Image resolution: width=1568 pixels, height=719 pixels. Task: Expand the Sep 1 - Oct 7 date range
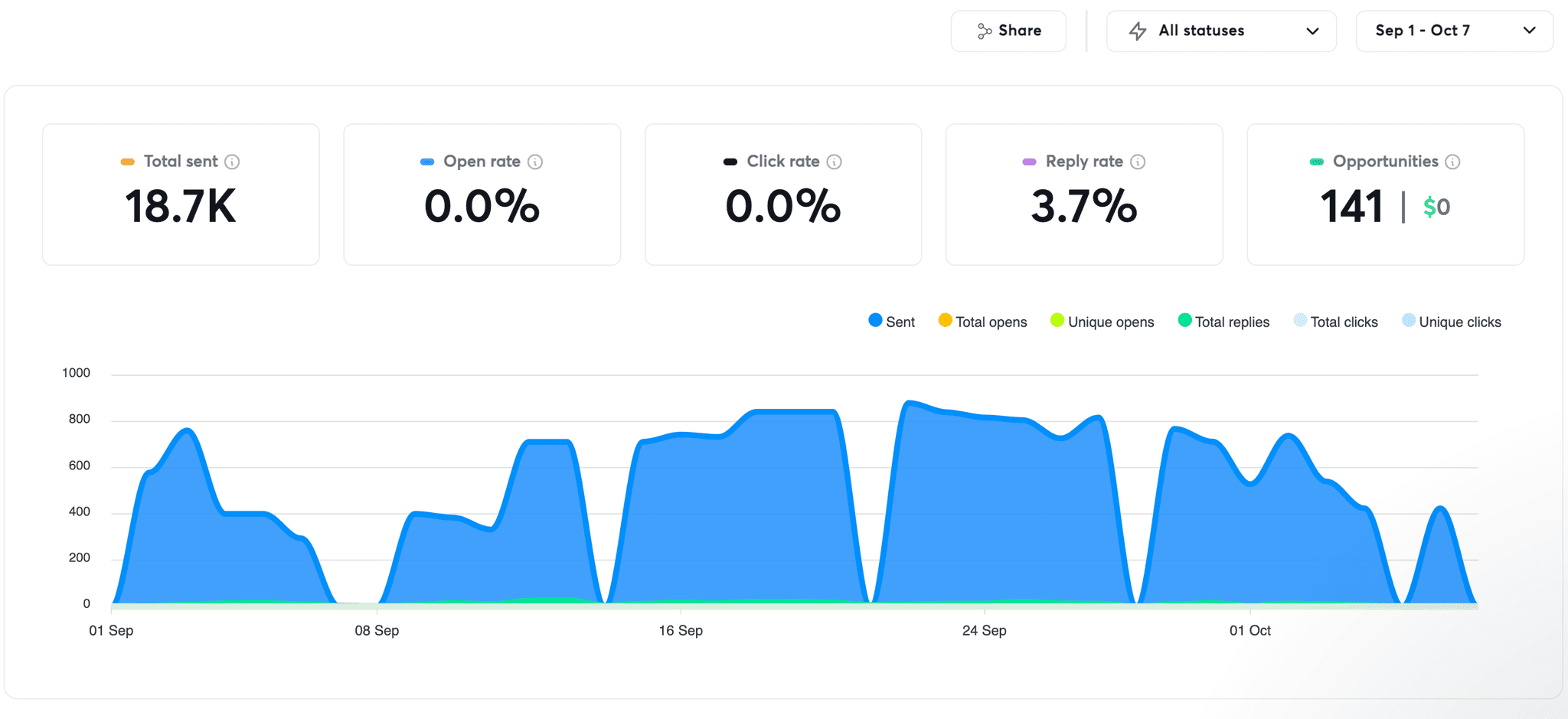tap(1423, 31)
